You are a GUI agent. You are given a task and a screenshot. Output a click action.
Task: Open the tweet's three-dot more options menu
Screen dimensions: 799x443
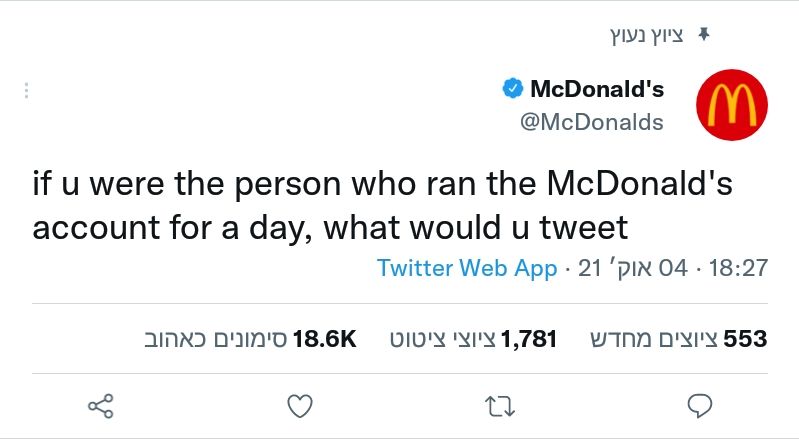coord(26,91)
